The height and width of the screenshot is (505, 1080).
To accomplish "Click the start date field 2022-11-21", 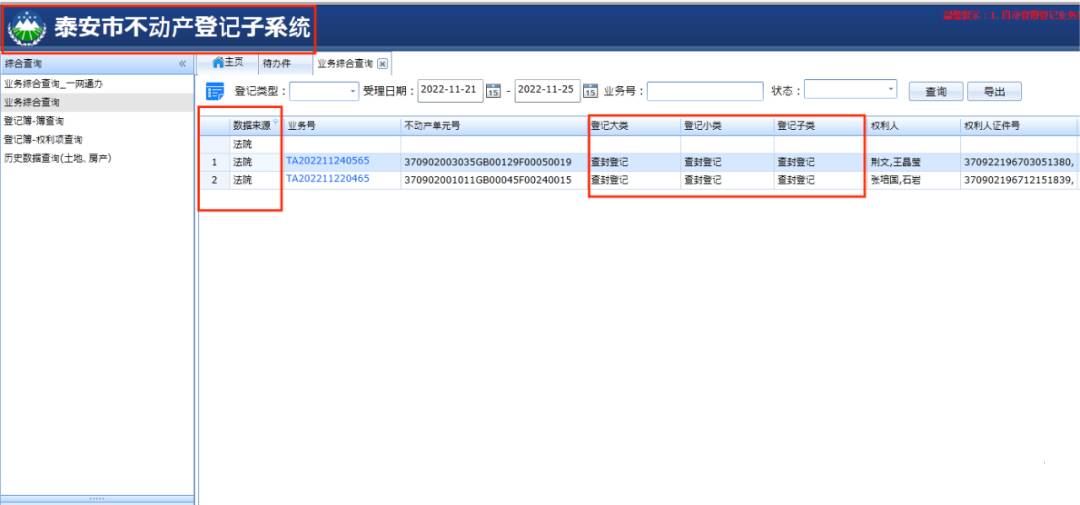I will tap(450, 90).
